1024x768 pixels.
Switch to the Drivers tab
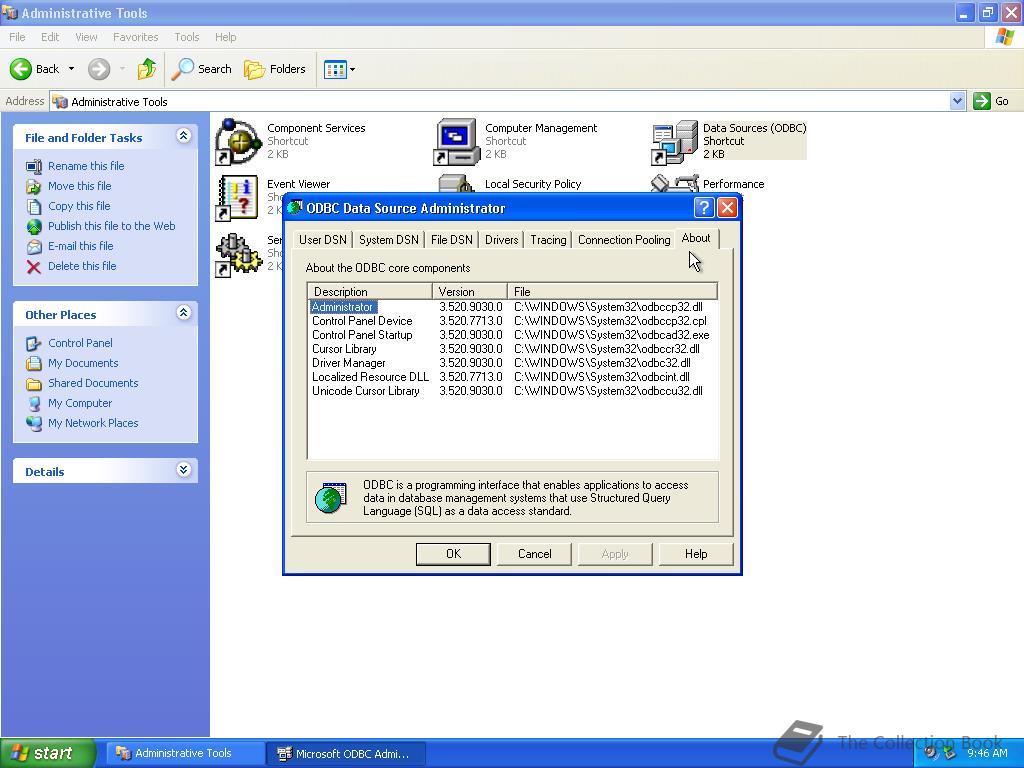502,240
